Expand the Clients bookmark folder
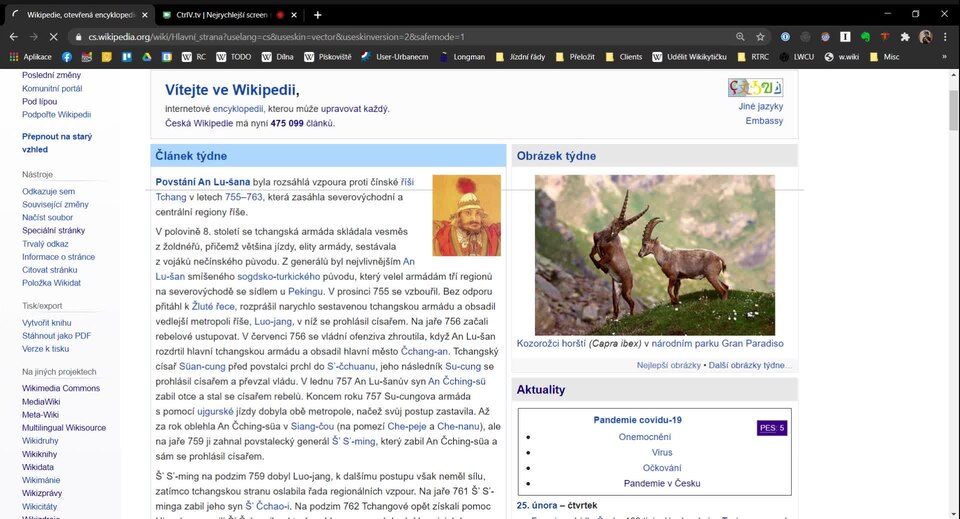 coord(623,57)
